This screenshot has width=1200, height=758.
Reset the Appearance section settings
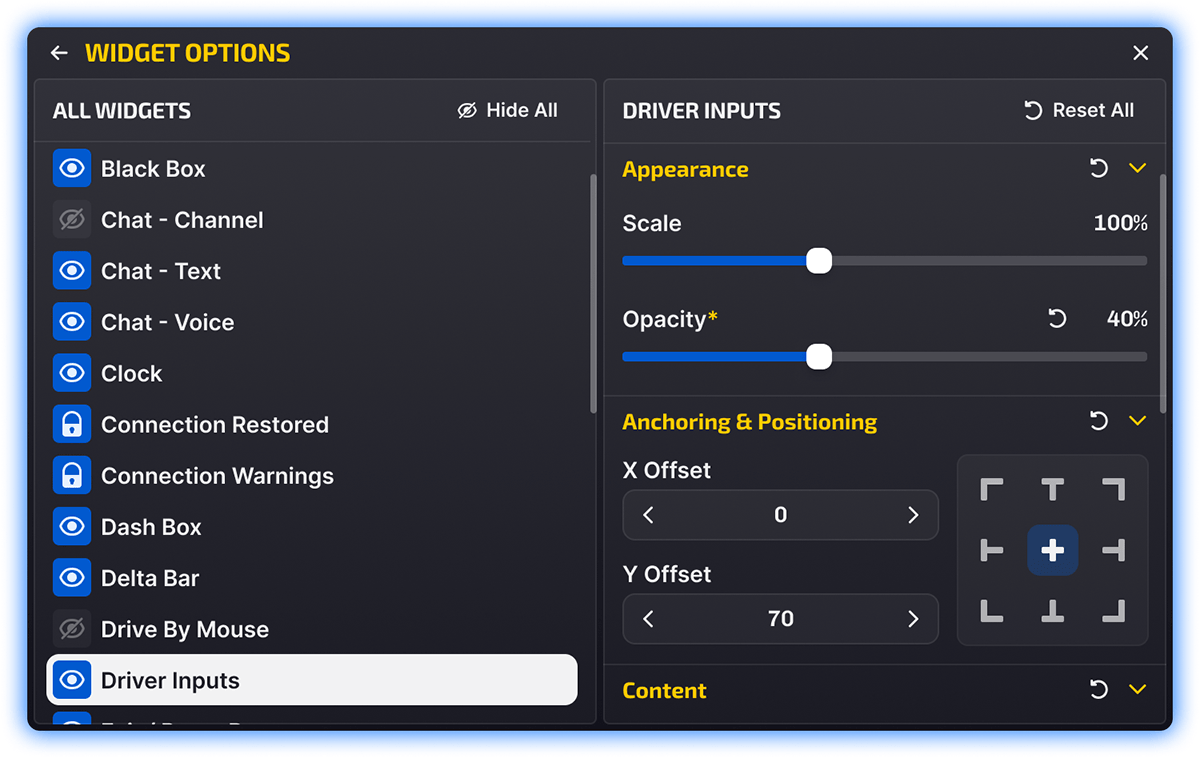tap(1099, 169)
